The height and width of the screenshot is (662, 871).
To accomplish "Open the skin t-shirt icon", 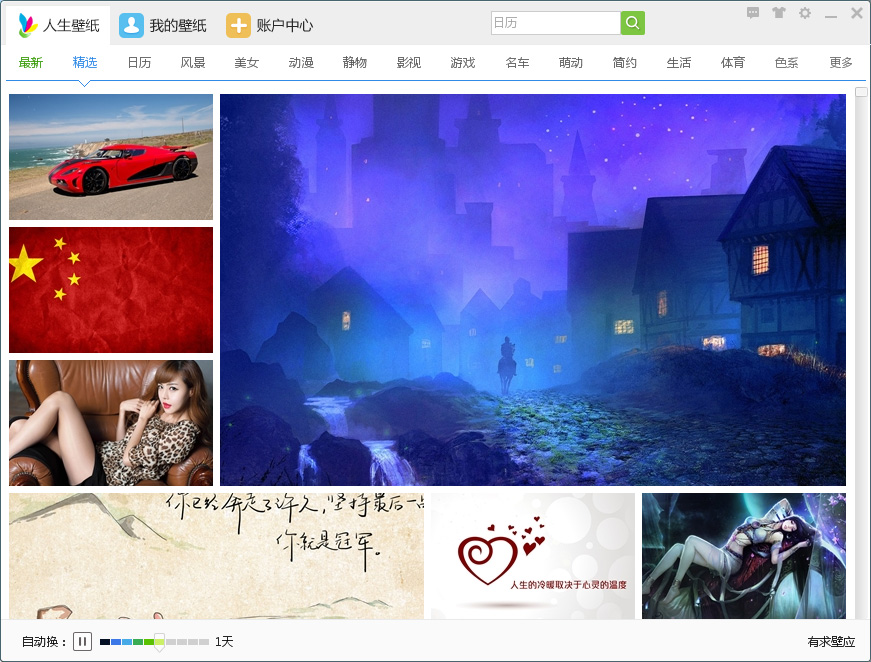I will click(x=779, y=13).
